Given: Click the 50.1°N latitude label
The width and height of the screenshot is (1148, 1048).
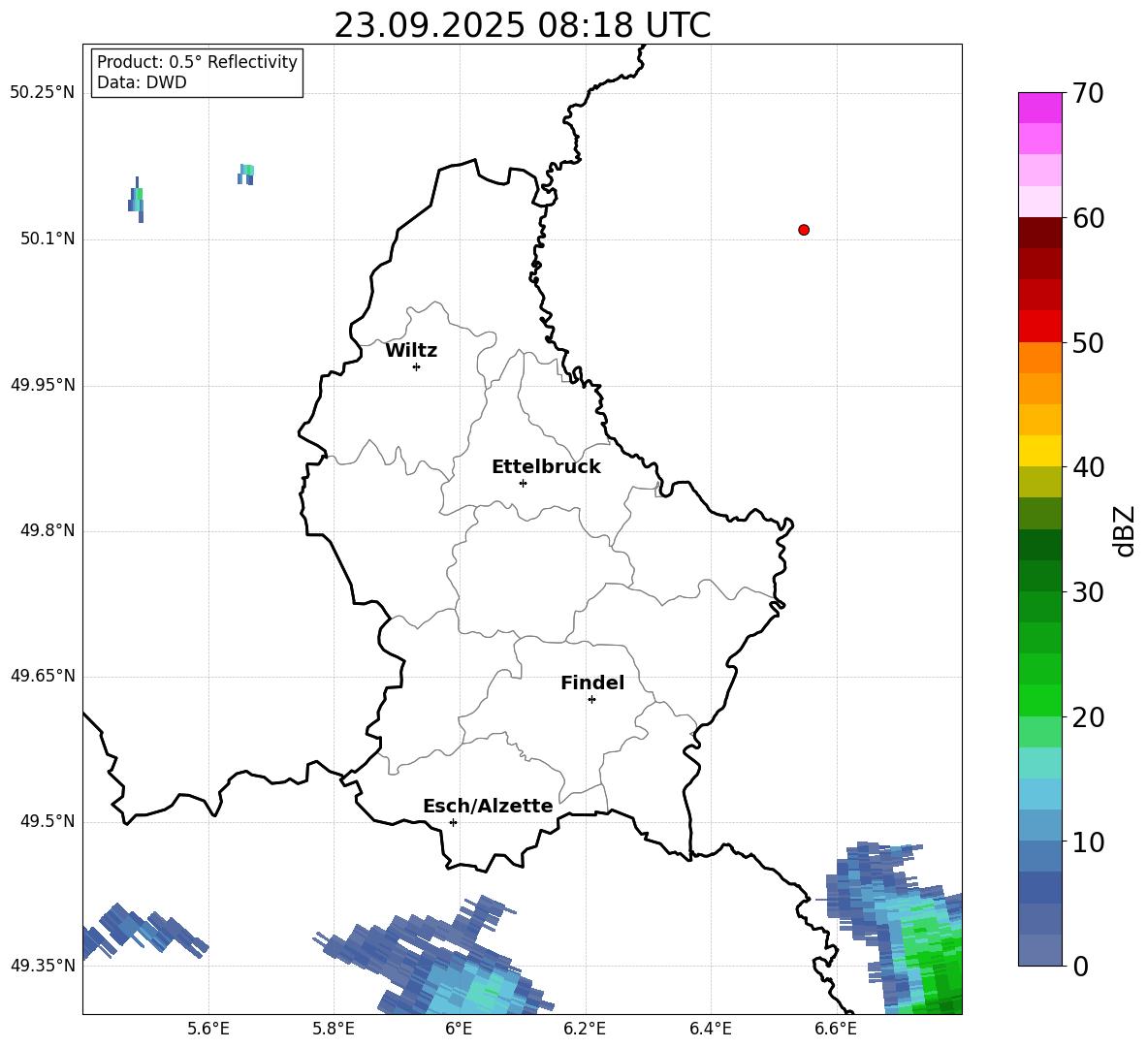Looking at the screenshot, I should (48, 239).
